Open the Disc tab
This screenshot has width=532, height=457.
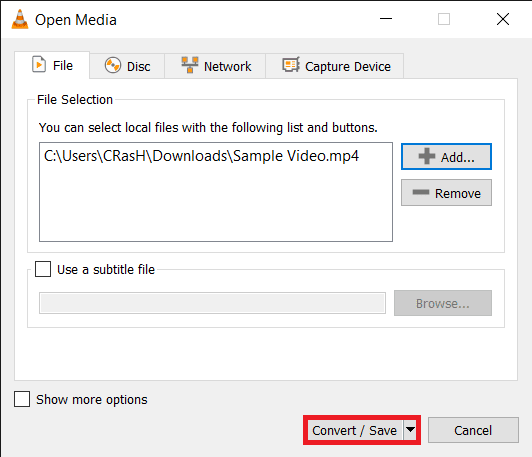point(127,66)
